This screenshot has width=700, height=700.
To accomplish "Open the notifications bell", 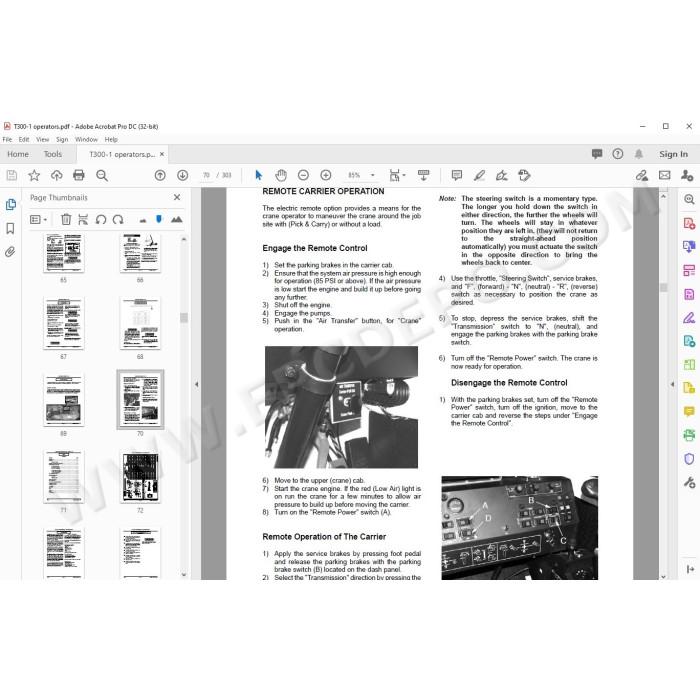I will click(x=639, y=154).
